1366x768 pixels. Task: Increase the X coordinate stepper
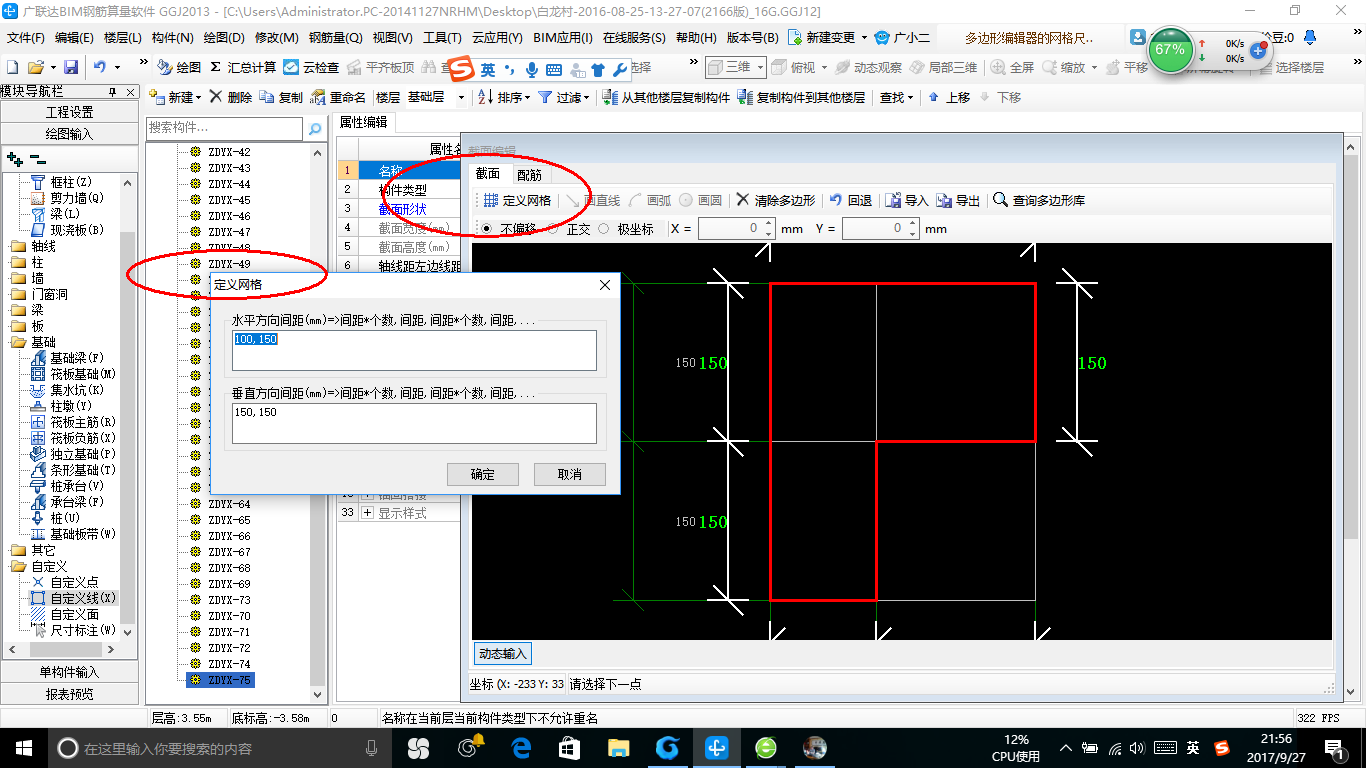(768, 224)
